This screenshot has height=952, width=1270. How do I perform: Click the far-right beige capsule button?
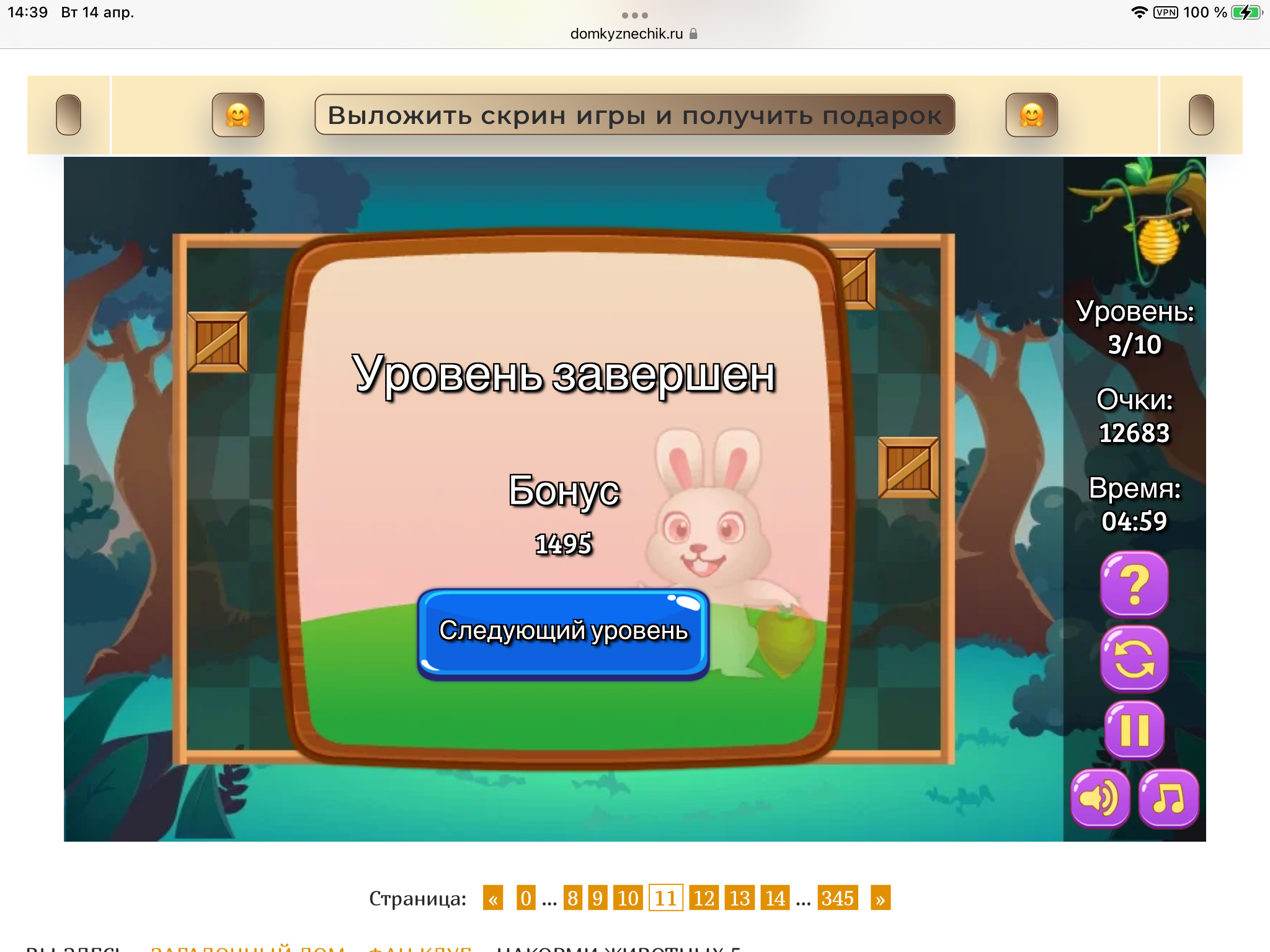(1201, 115)
